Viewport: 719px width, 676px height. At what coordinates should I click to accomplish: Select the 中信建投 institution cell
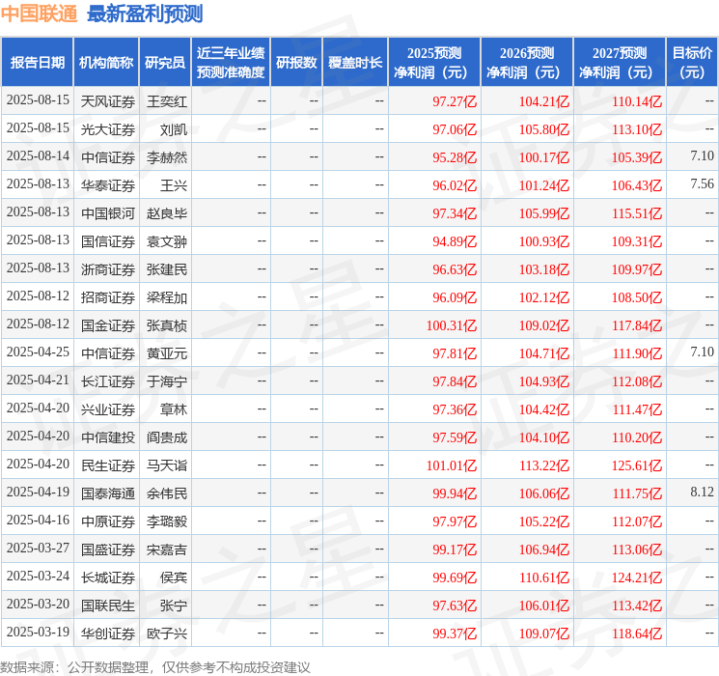pos(108,438)
